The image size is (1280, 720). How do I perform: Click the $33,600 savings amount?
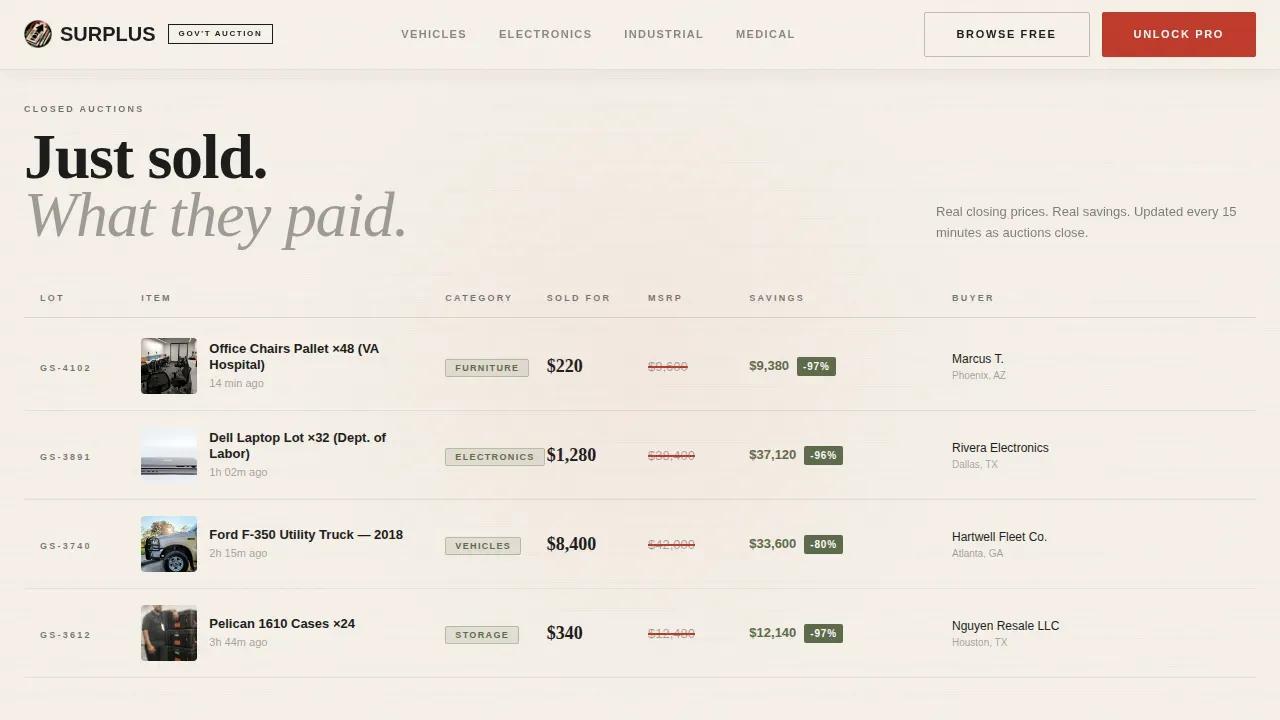(773, 544)
